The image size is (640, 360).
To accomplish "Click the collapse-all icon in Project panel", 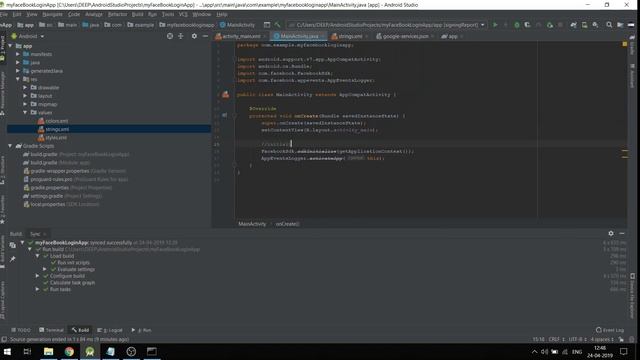I will coord(181,36).
